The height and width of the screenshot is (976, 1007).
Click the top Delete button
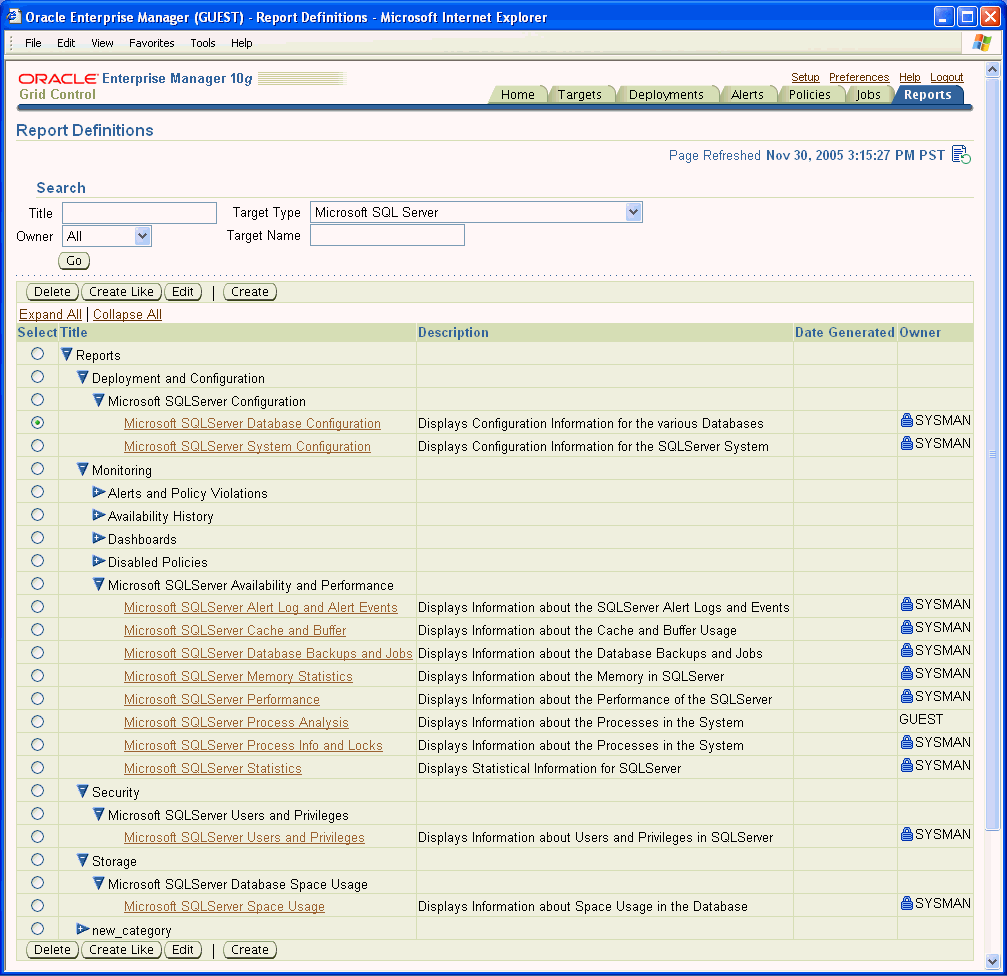click(x=52, y=292)
